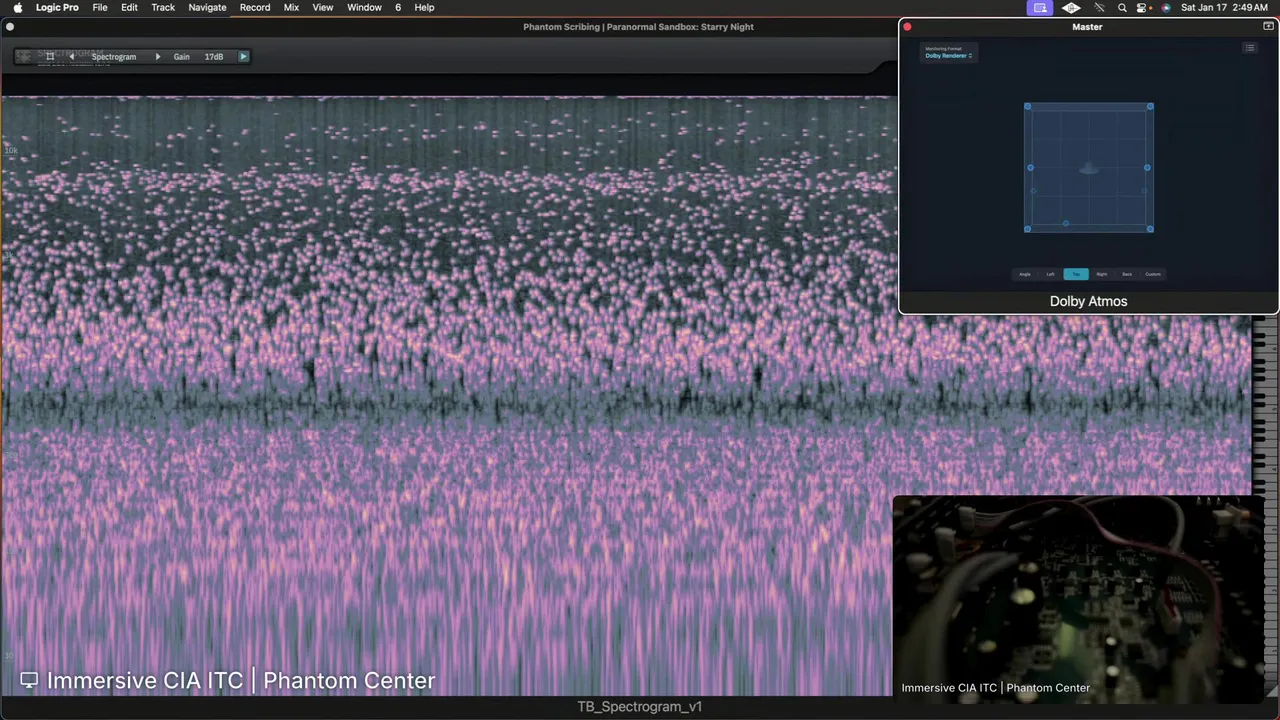Select the Left view in Dolby Atmos

(1050, 274)
